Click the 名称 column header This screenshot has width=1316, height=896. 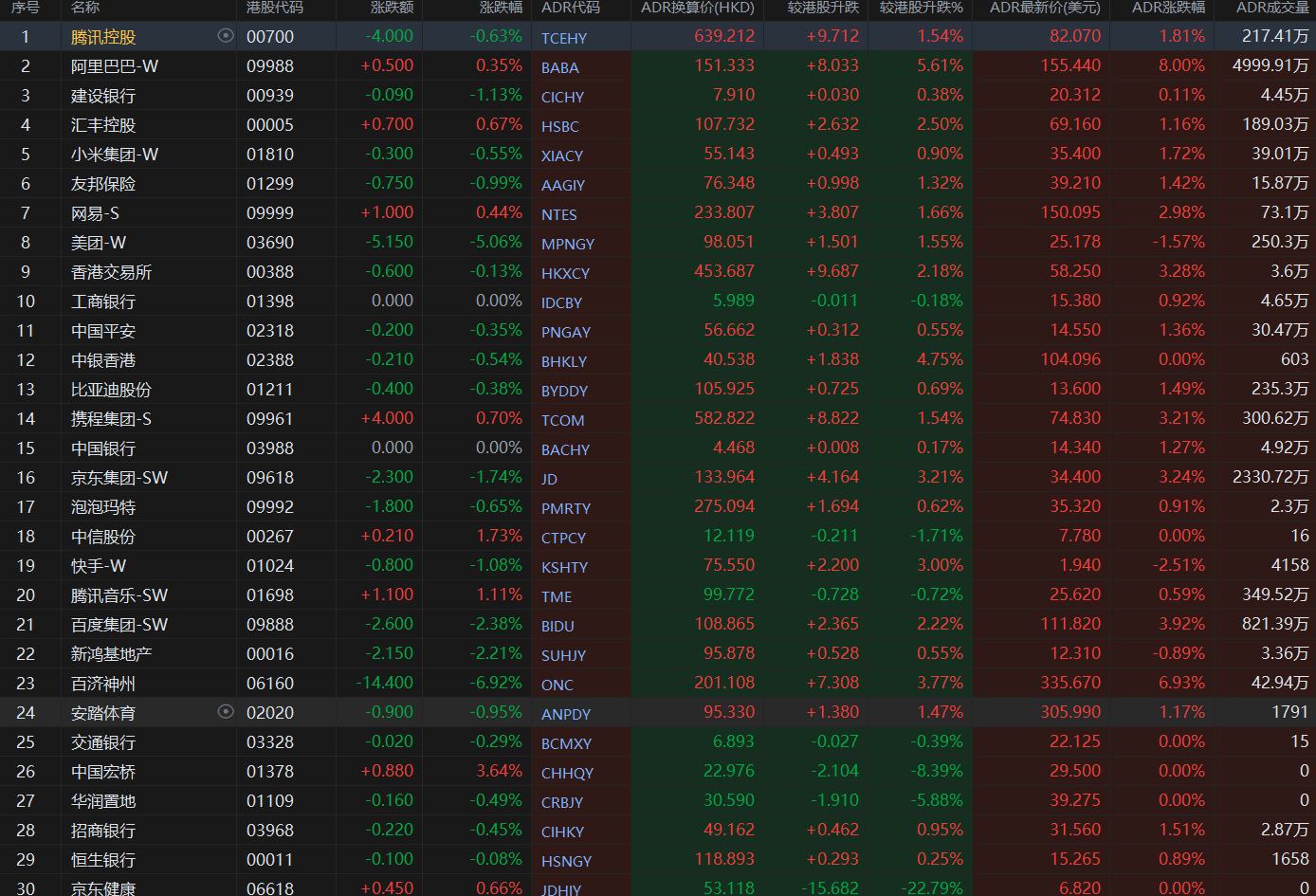[x=85, y=8]
